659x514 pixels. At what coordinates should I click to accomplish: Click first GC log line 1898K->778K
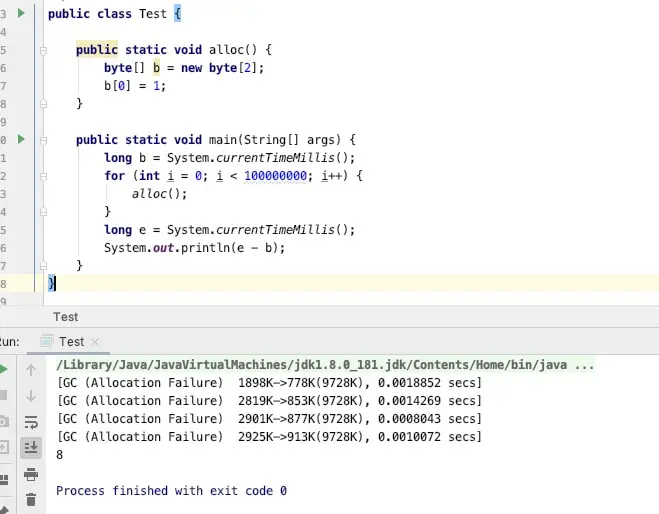click(269, 383)
